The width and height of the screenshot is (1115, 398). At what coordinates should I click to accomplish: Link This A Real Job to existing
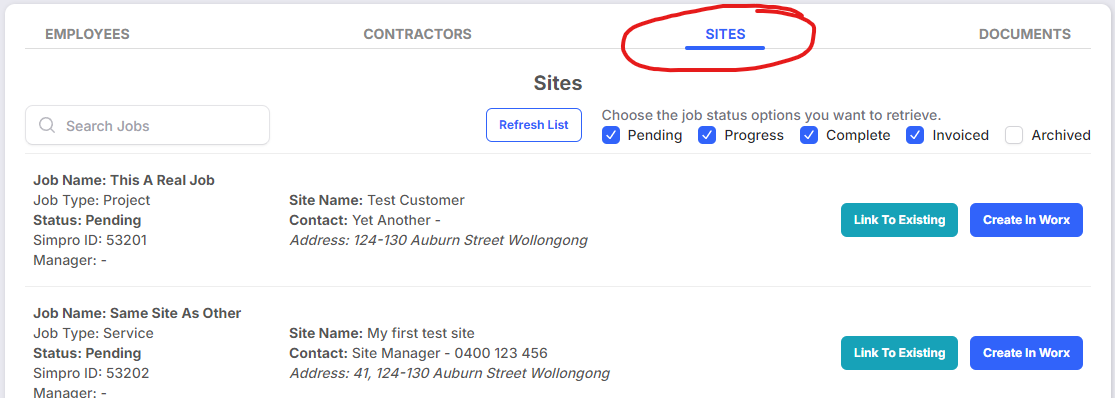tap(900, 220)
